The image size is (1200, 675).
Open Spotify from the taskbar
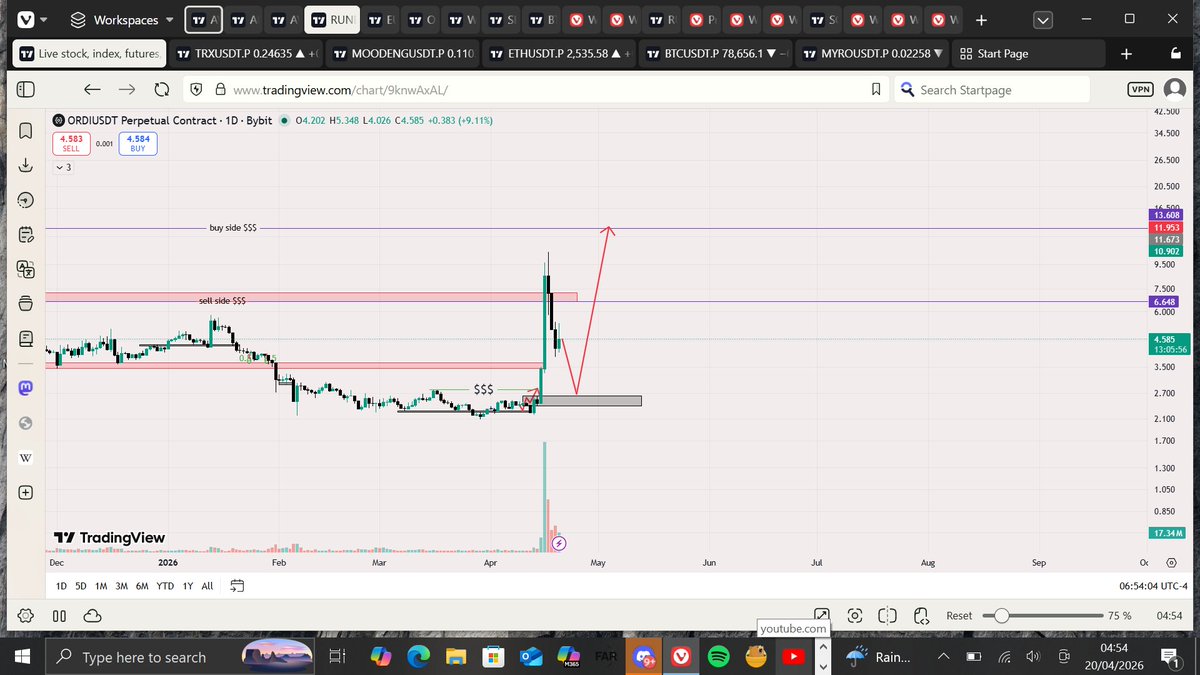point(717,657)
